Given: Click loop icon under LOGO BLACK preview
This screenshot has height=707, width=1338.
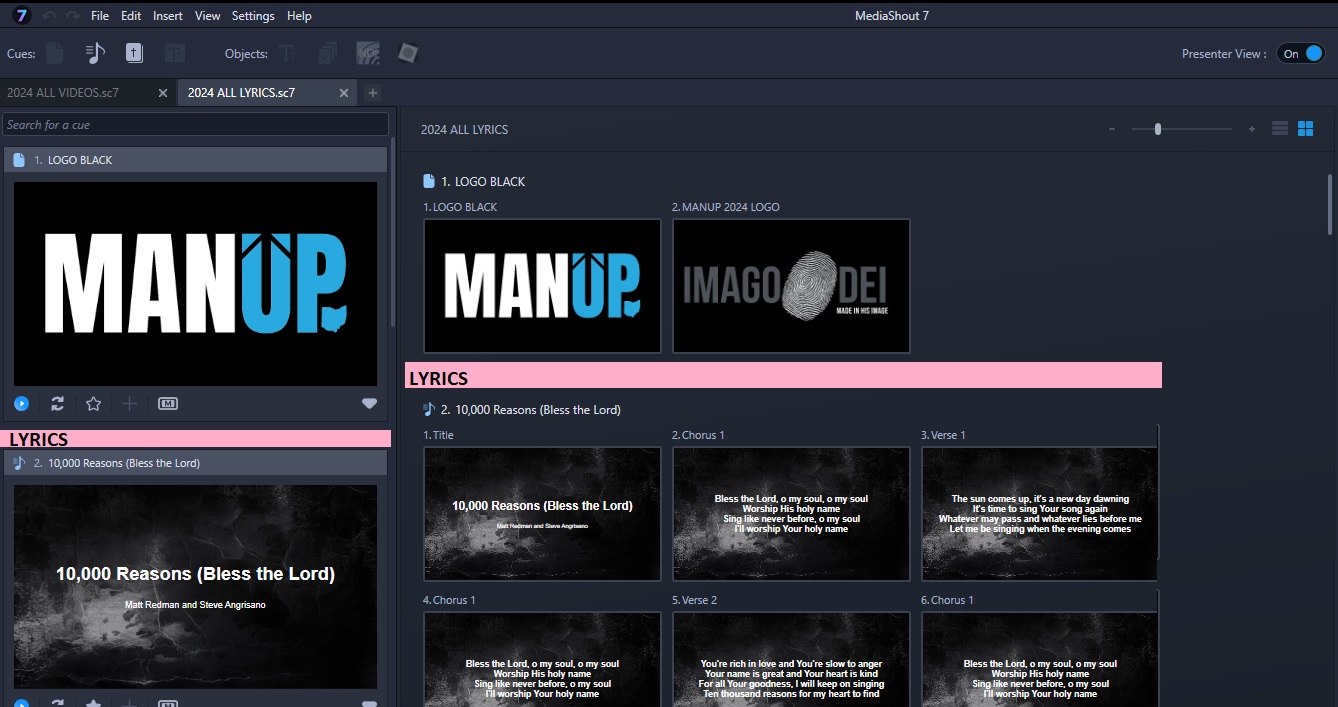Looking at the screenshot, I should click(57, 404).
